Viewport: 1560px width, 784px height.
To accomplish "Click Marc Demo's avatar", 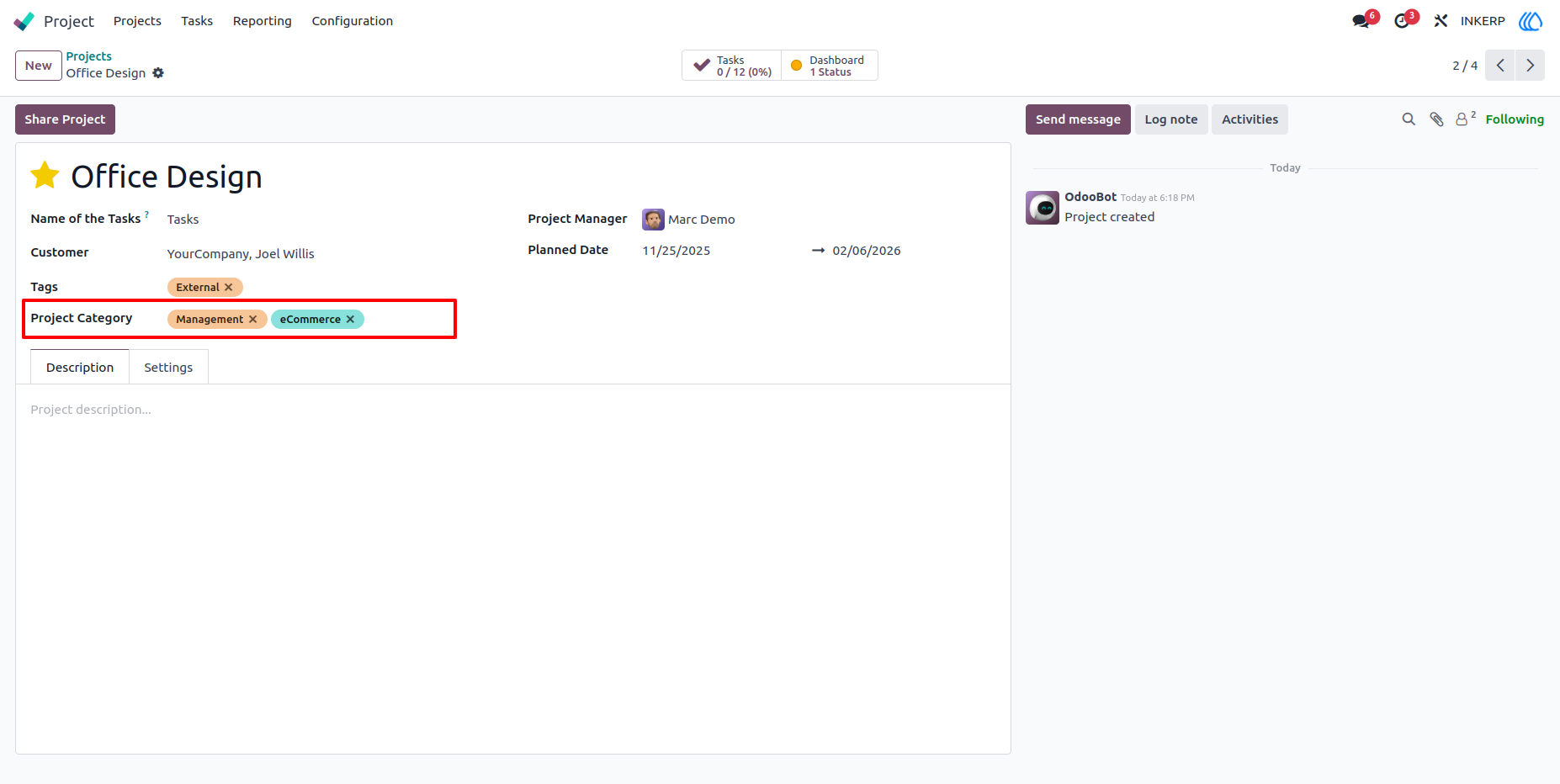I will [653, 220].
